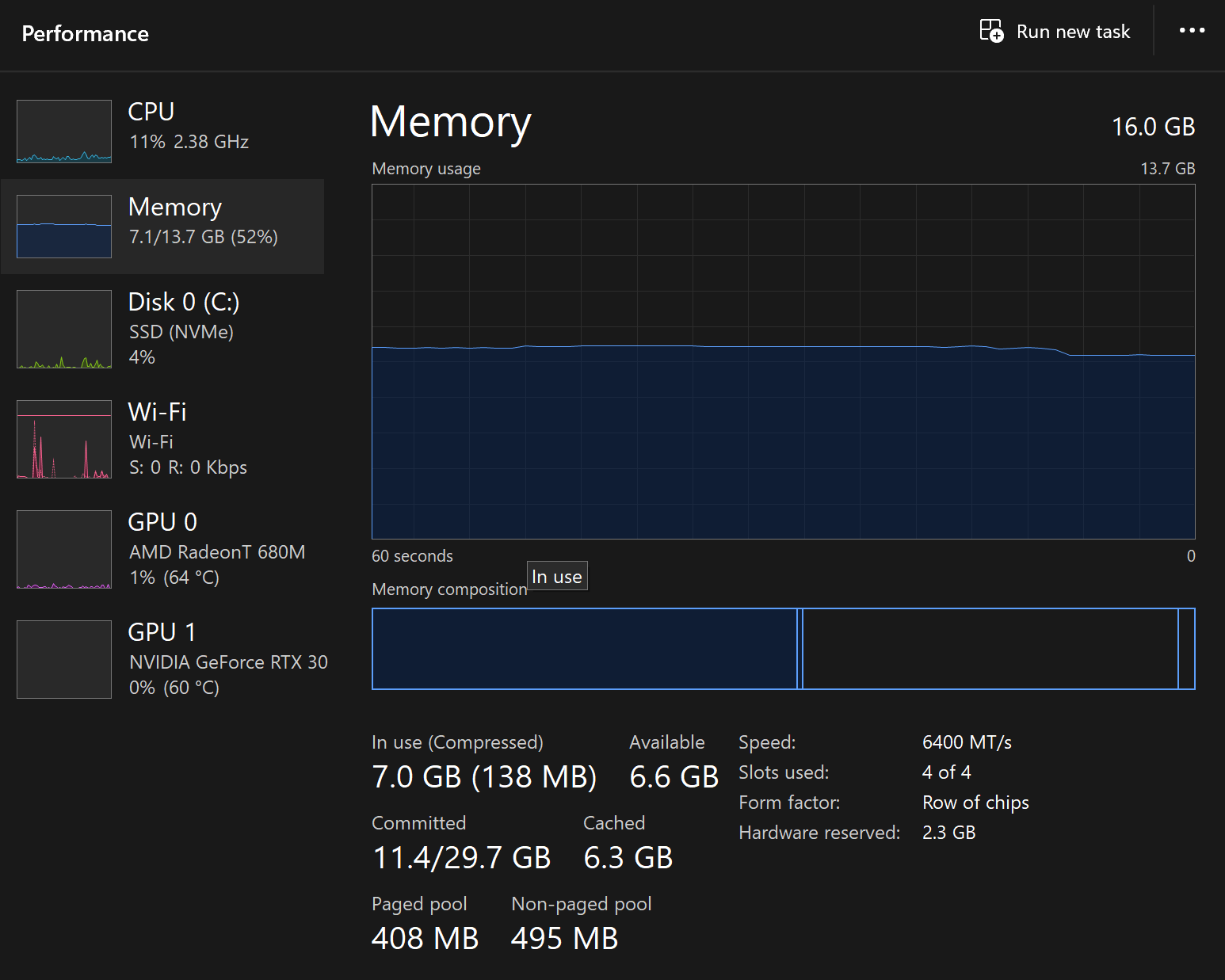Select the Memory mini graph thumbnail
The image size is (1225, 980).
pos(64,227)
